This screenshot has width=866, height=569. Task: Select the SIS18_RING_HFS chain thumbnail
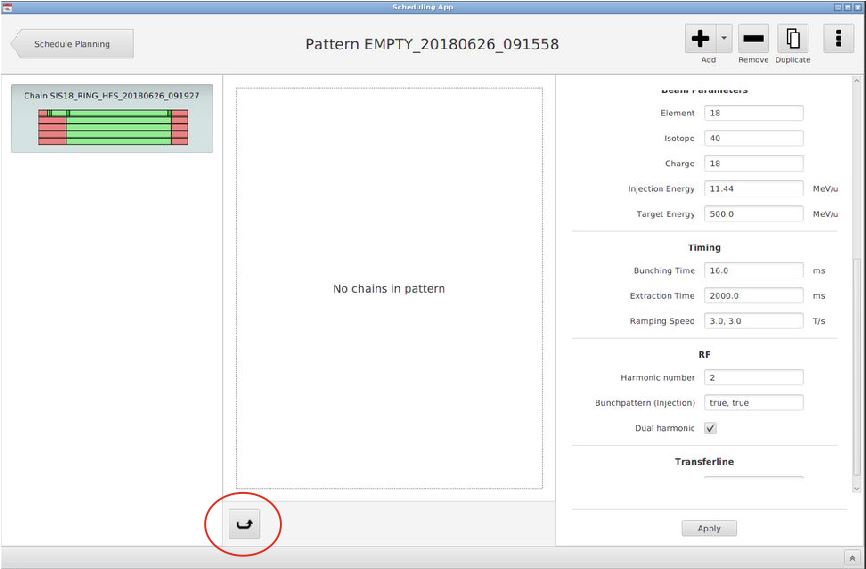[112, 118]
